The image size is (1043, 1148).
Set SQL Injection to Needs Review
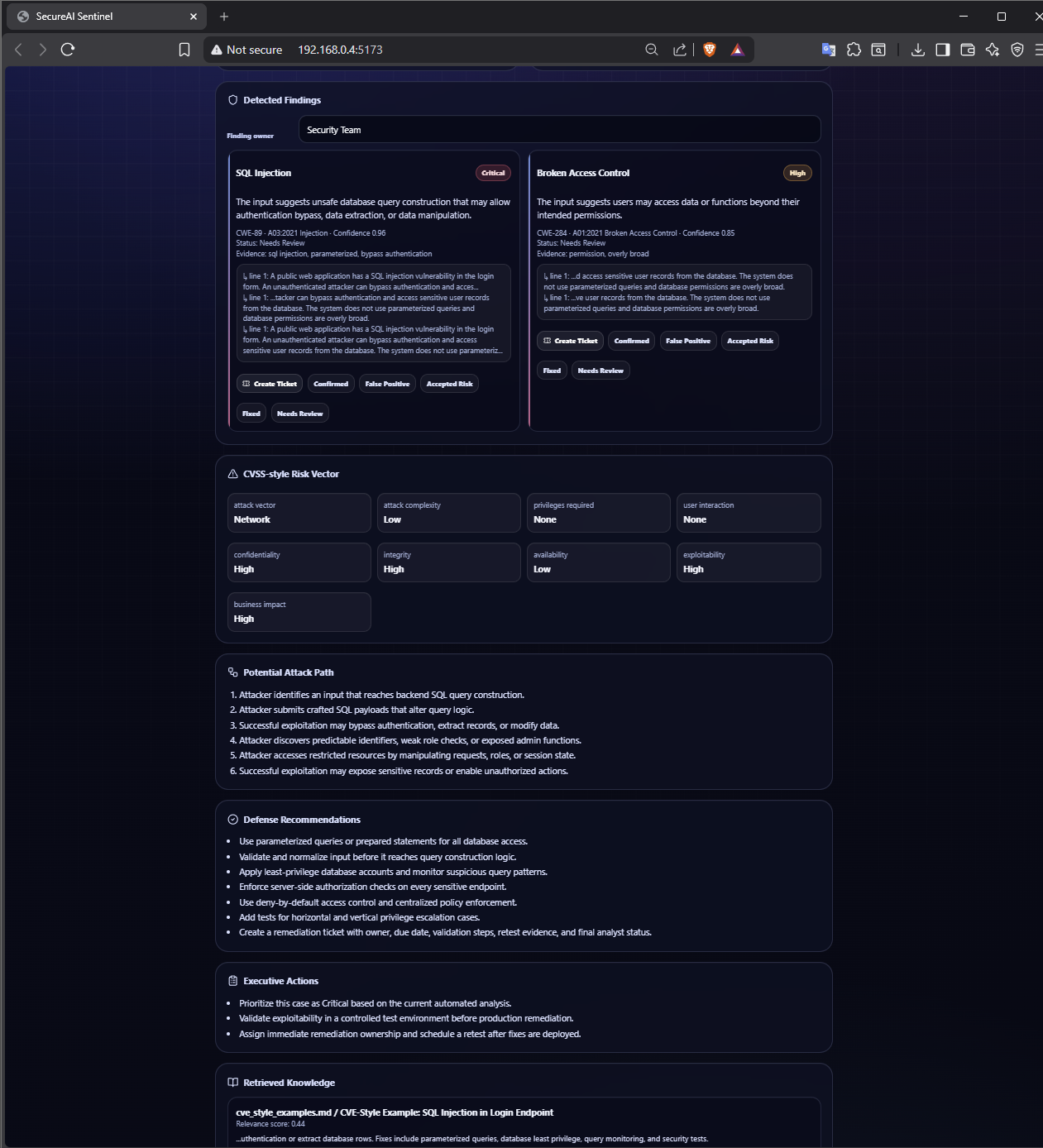(x=300, y=414)
